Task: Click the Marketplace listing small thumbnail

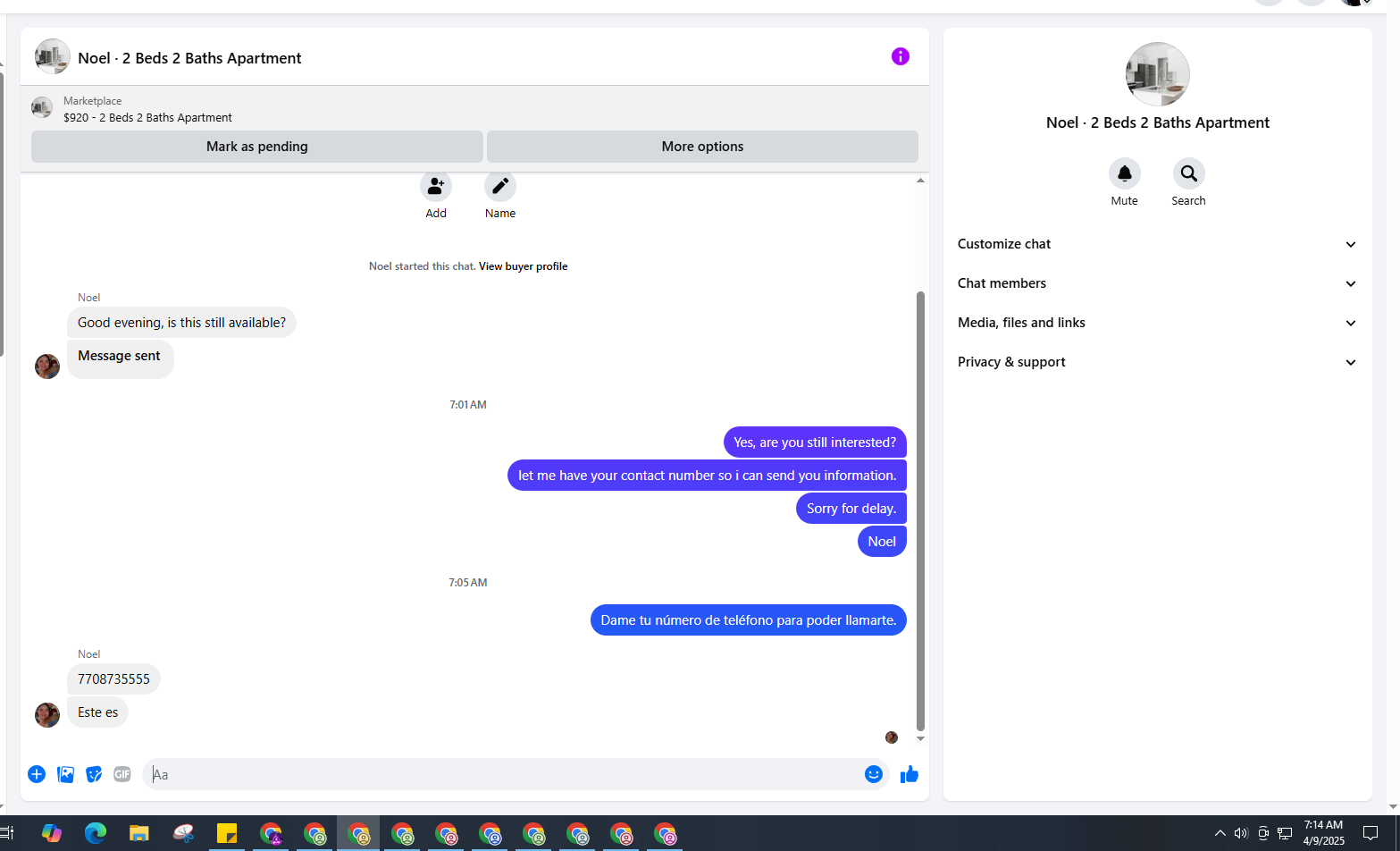Action: [x=42, y=108]
